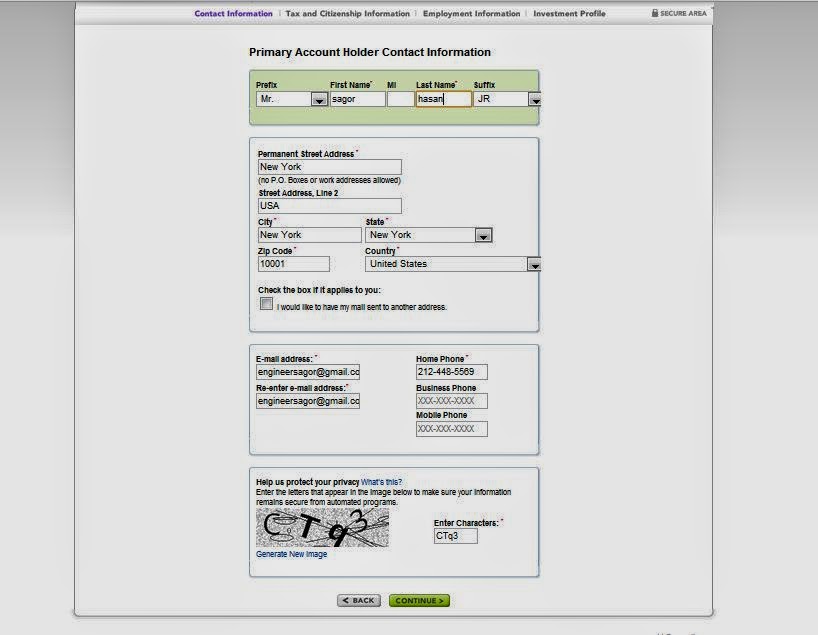
Task: Click the green Continue button
Action: (x=419, y=601)
